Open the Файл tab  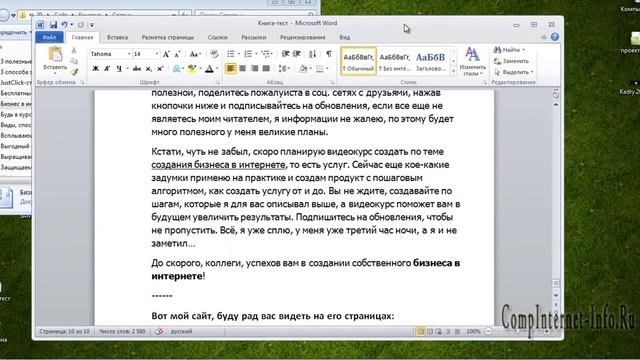click(x=49, y=37)
